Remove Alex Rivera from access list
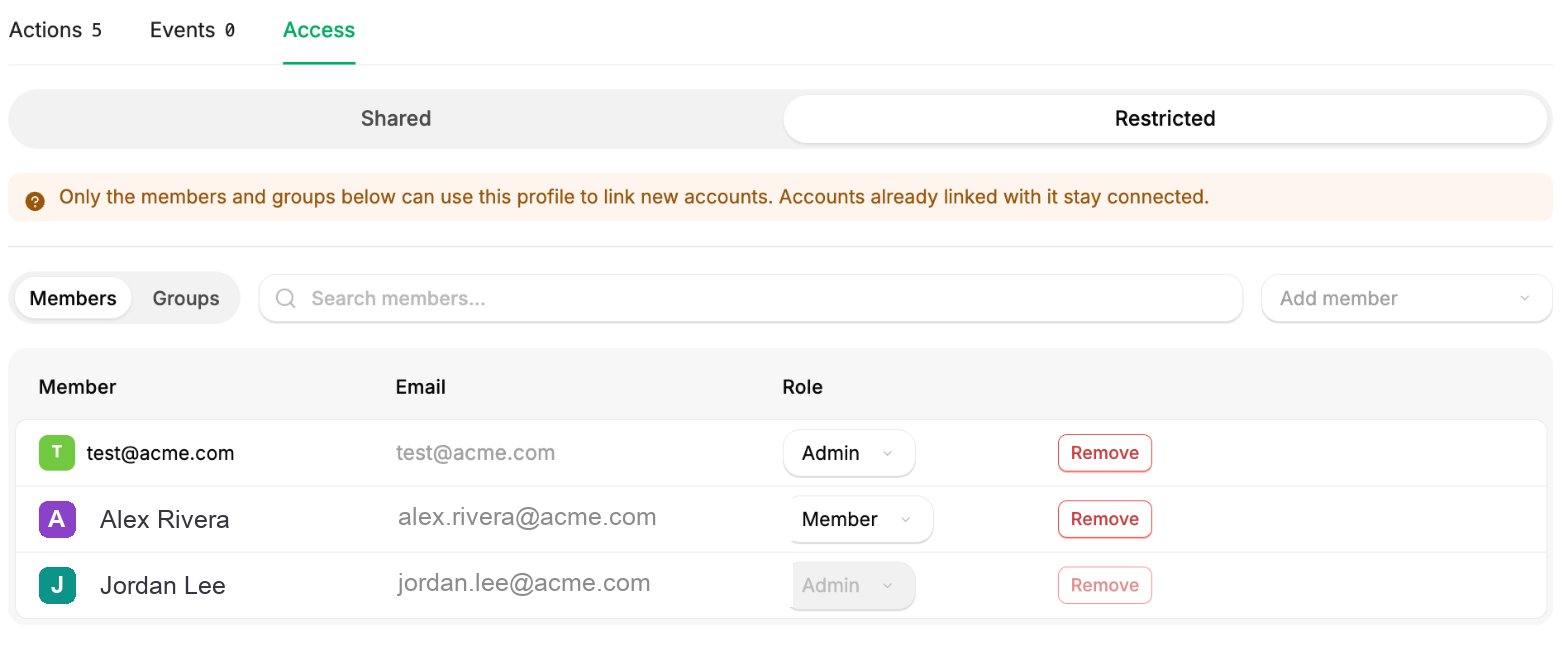 (1105, 519)
